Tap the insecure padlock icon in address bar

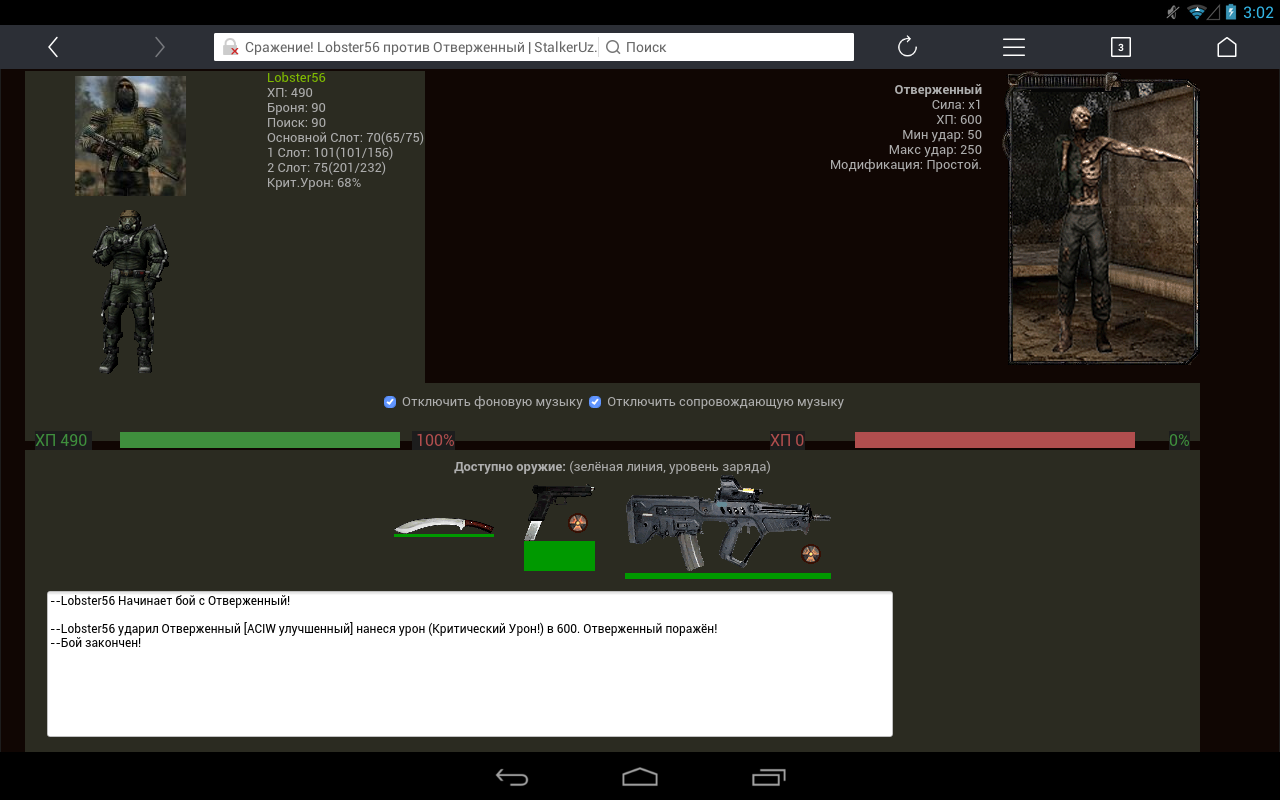[x=230, y=47]
